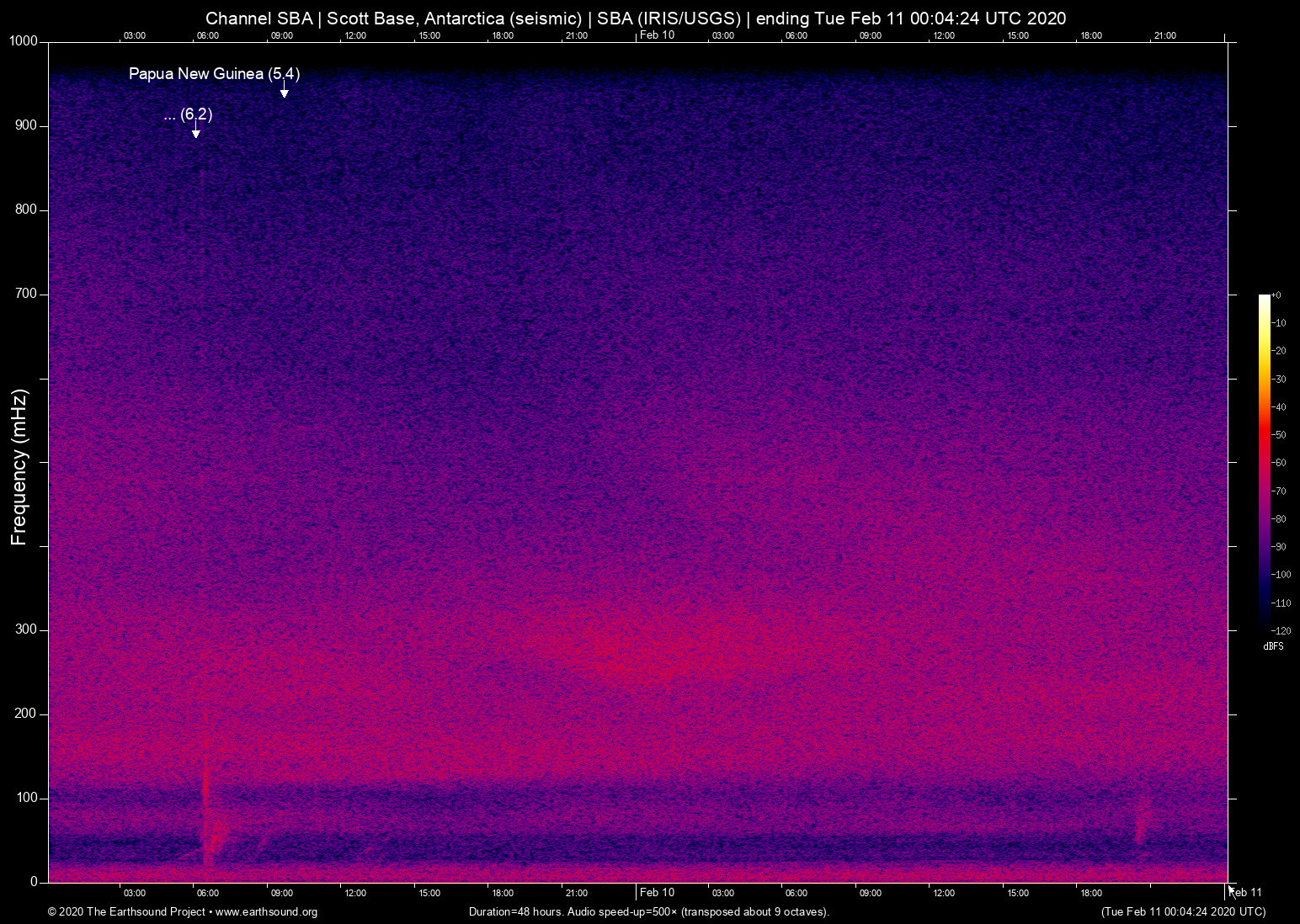
Task: Click the bright earthquake streak near 06:00
Action: 206,791
